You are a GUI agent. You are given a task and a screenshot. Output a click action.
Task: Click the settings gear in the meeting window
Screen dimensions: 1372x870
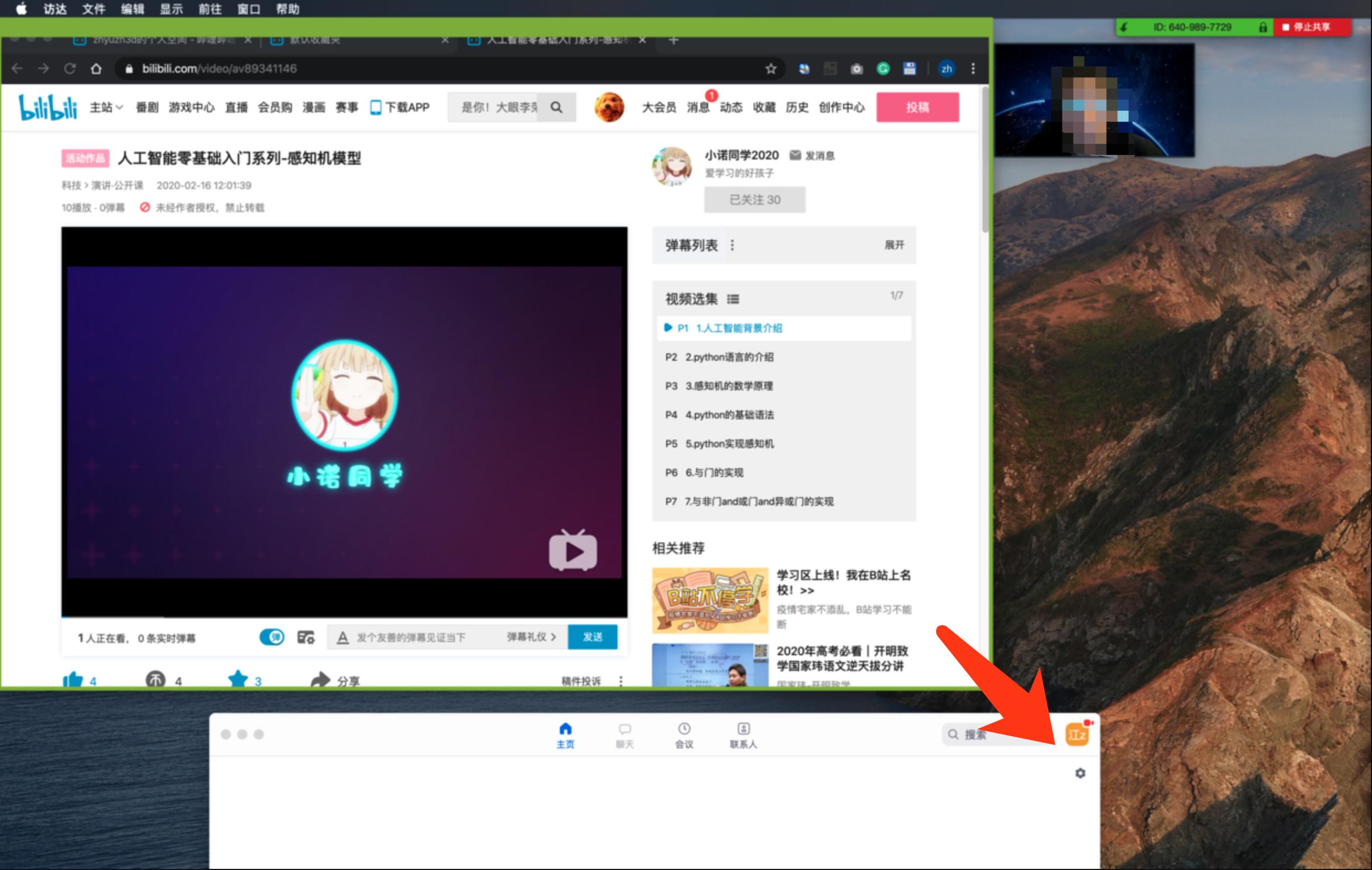coord(1080,773)
